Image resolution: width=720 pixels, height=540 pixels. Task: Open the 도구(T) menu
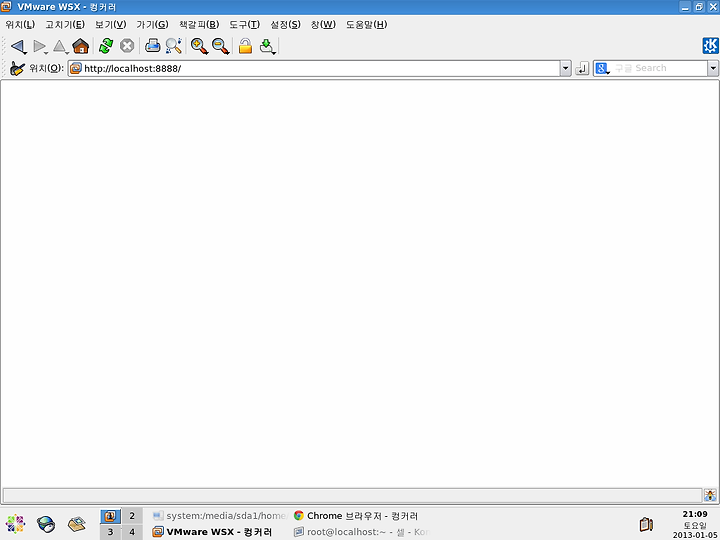245,25
